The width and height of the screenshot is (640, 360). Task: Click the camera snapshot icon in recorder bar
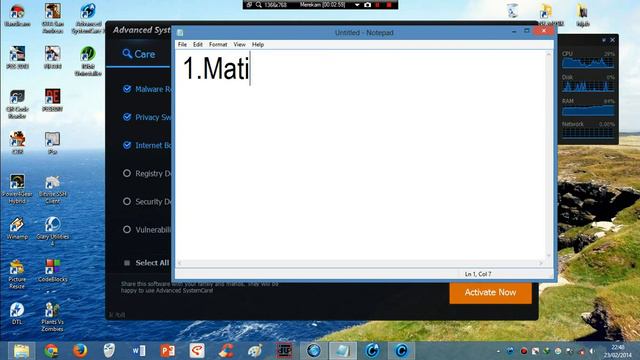[367, 5]
